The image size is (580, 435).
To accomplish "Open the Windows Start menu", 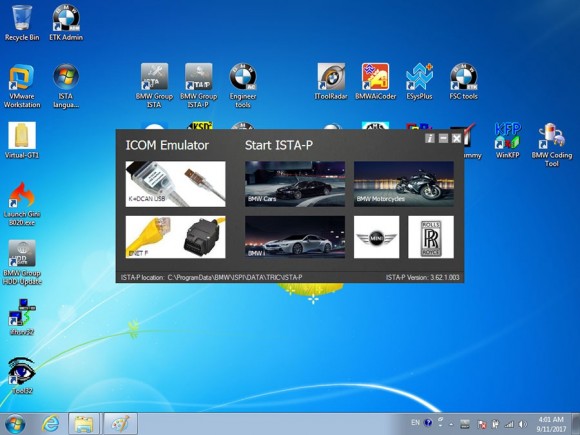I will 15,424.
